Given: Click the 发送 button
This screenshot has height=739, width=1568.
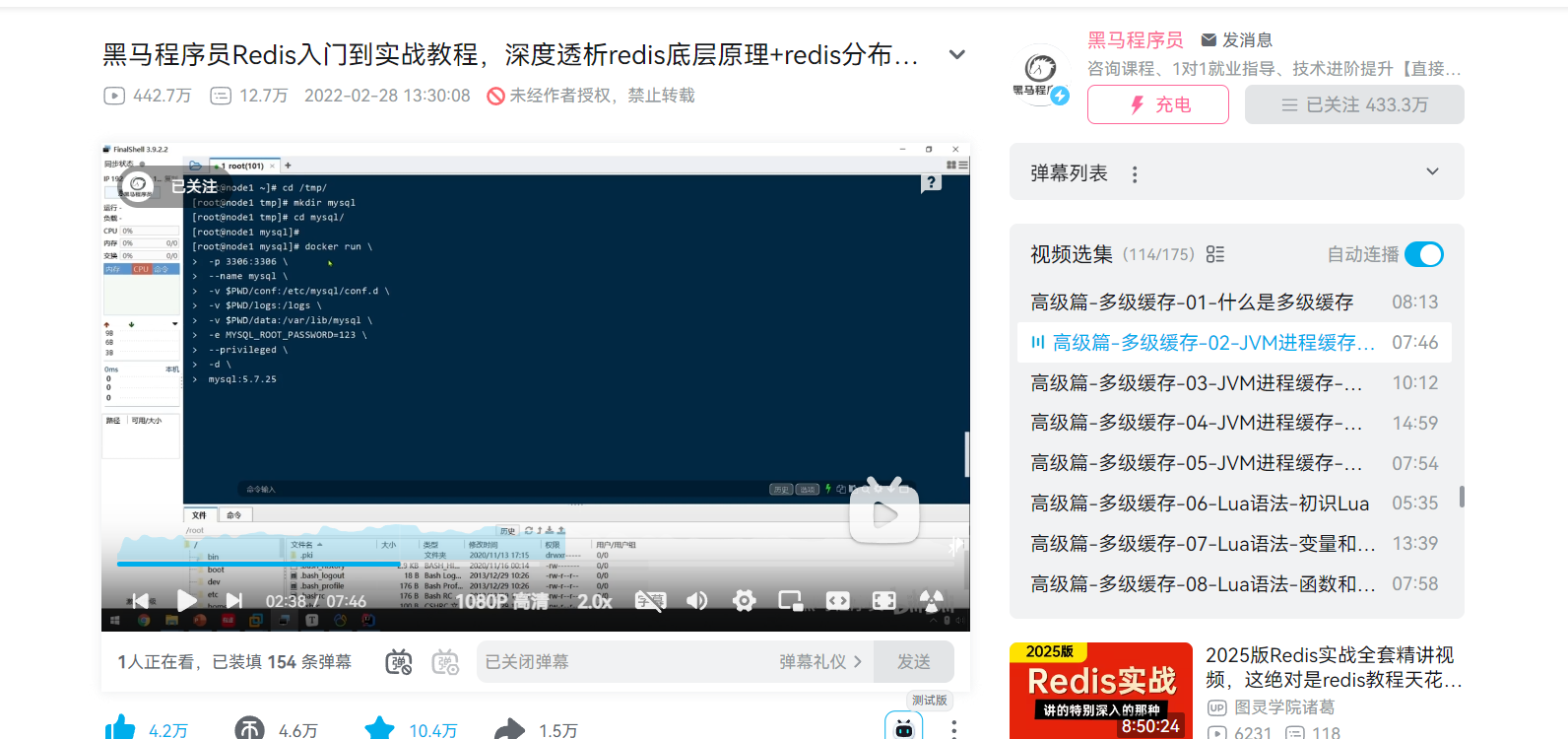Looking at the screenshot, I should [914, 662].
